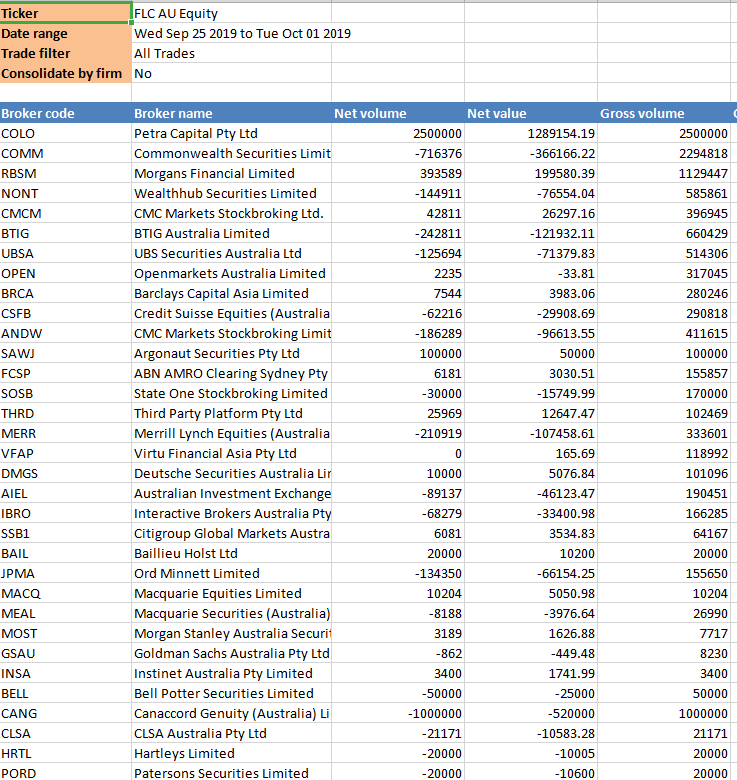Click 'Macquarie Equities Limited' cell
Screen dimensions: 737x780
coord(232,593)
